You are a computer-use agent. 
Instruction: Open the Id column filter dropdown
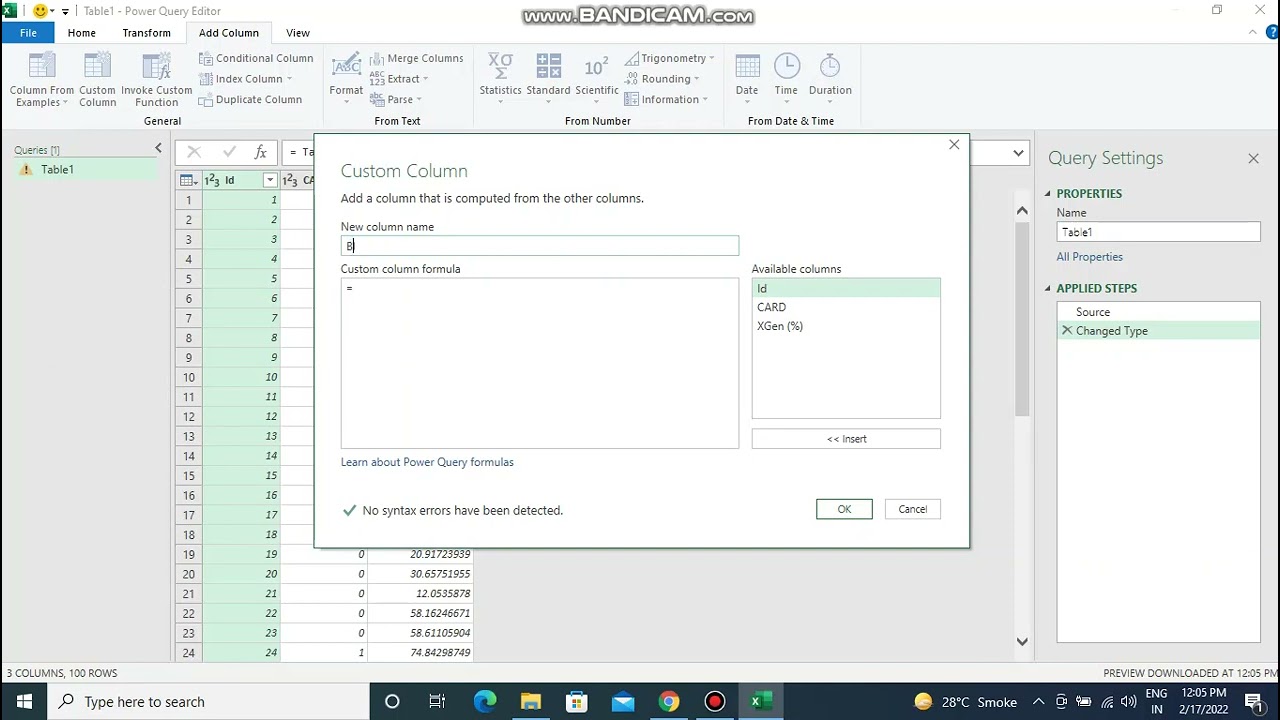(270, 180)
